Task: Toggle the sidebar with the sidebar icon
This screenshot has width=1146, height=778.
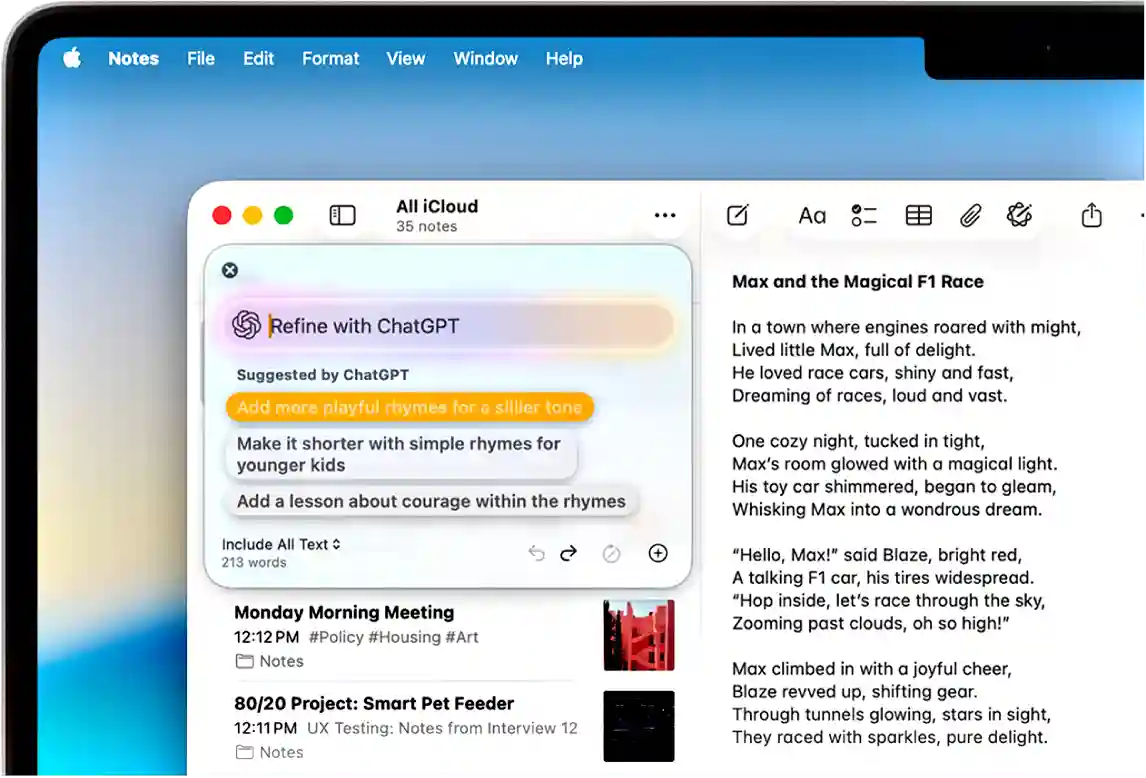Action: [342, 216]
